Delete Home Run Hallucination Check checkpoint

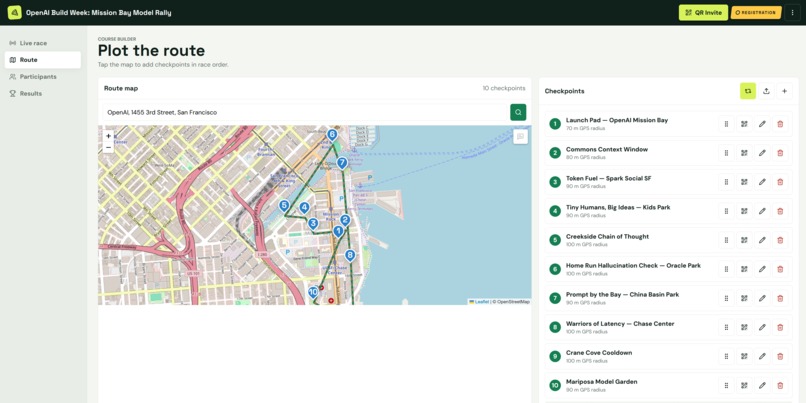(x=780, y=269)
